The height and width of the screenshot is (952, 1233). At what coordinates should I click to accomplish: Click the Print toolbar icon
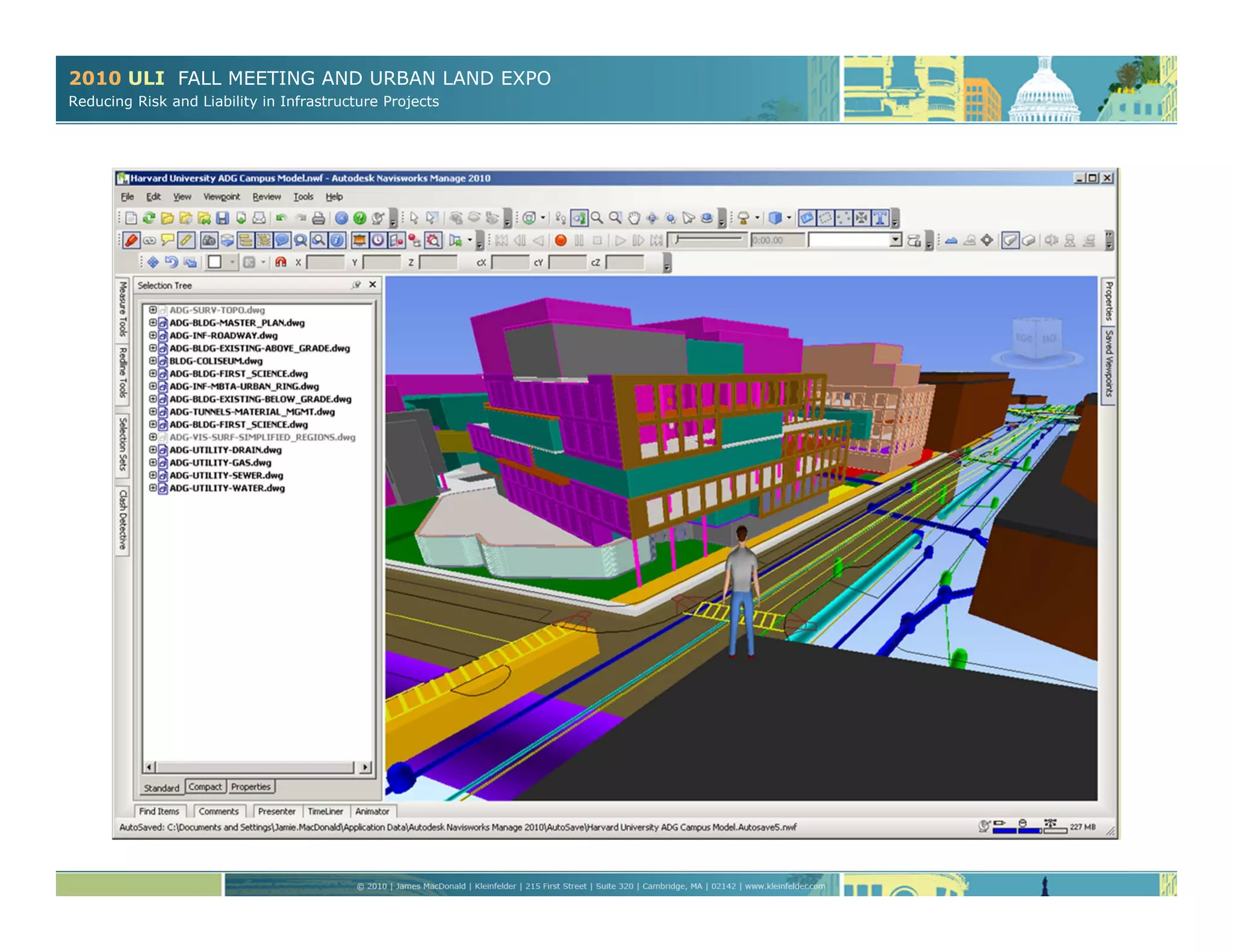click(318, 218)
